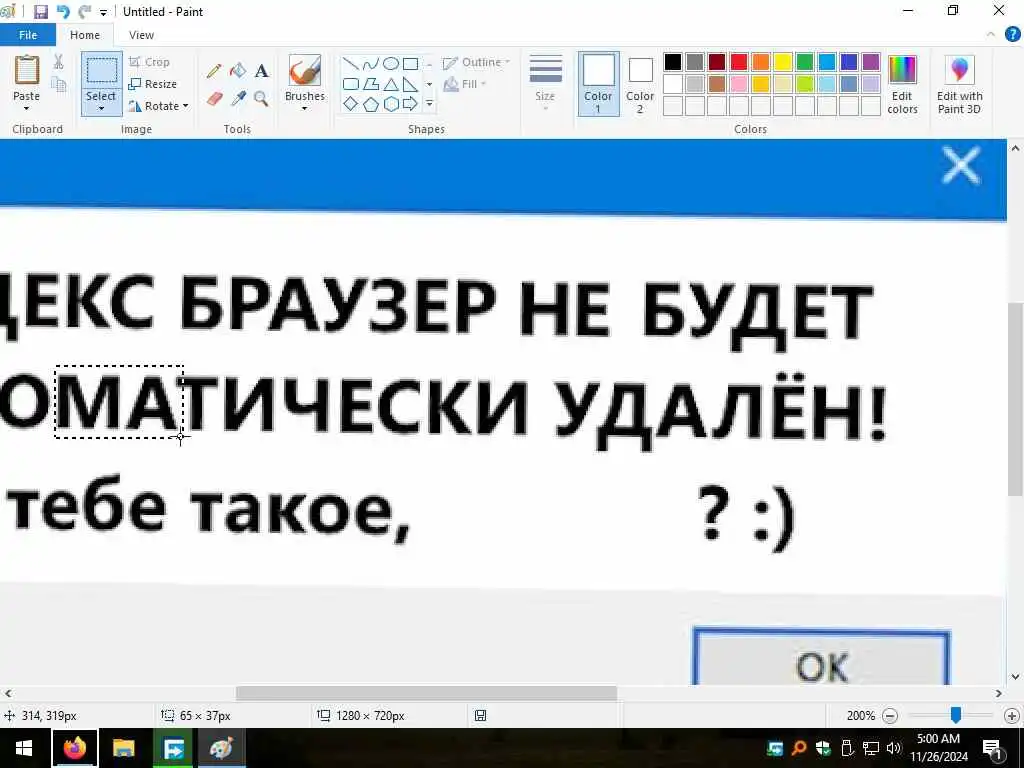Choose the Polygon shape
This screenshot has height=768, width=1024.
pyautogui.click(x=371, y=84)
